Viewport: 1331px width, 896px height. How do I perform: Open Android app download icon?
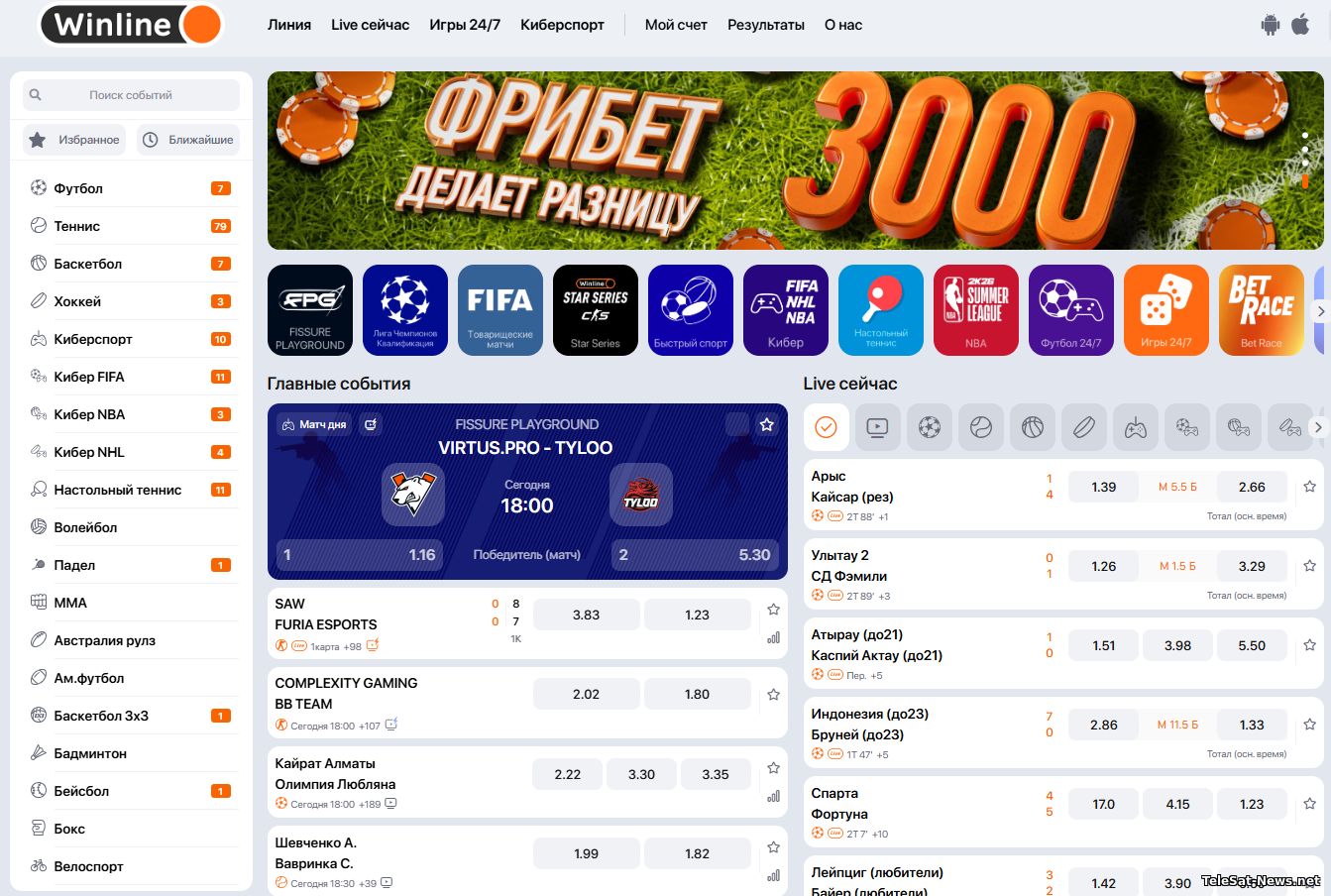pos(1270,25)
